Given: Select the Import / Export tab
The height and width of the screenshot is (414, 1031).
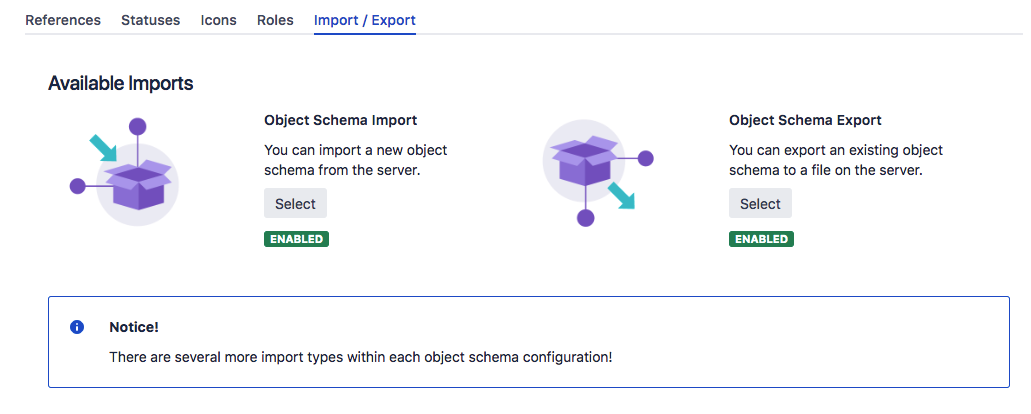Looking at the screenshot, I should (365, 20).
